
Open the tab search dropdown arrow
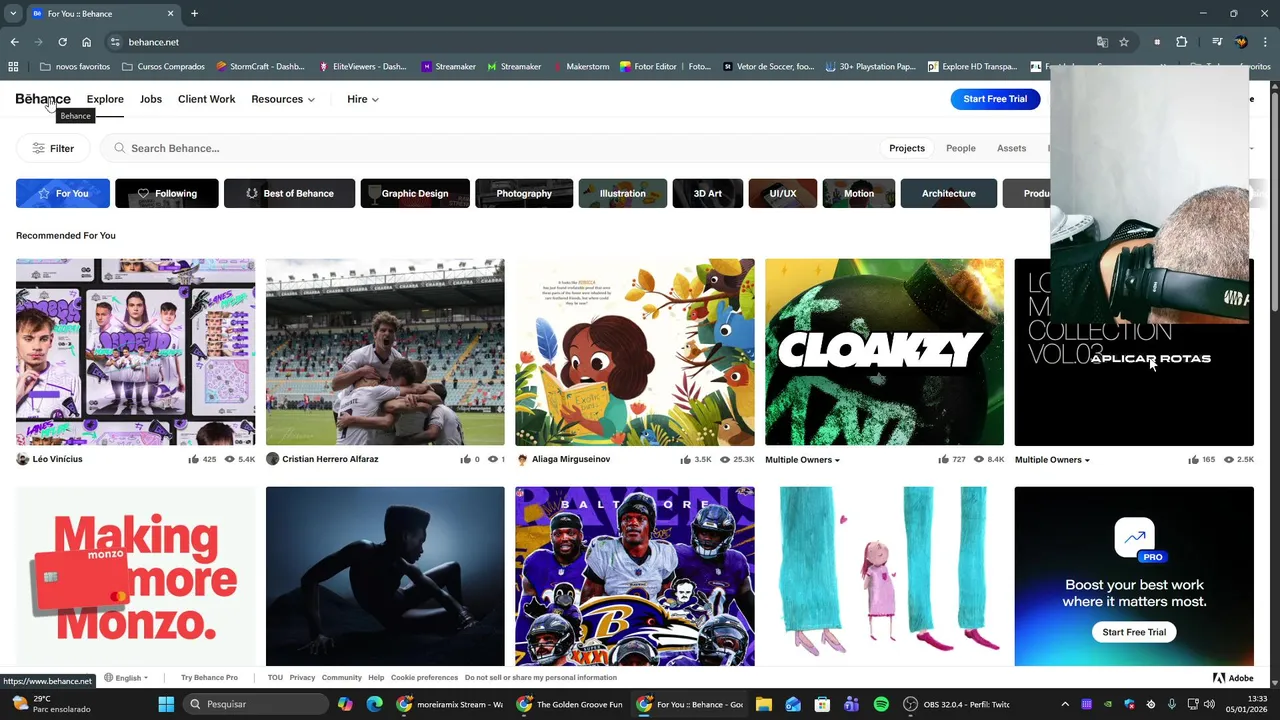point(13,14)
